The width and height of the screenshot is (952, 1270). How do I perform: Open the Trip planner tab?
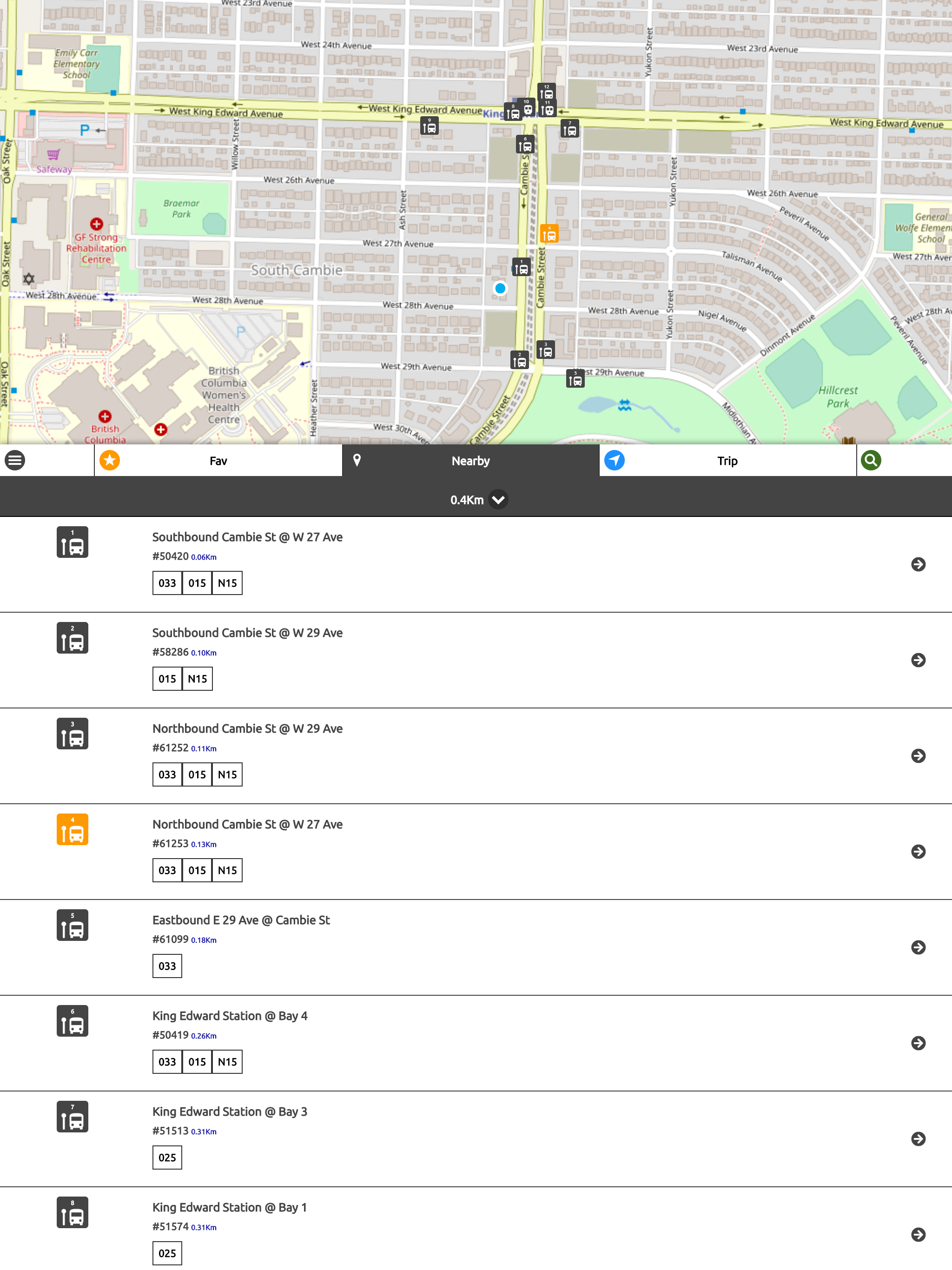pyautogui.click(x=727, y=461)
